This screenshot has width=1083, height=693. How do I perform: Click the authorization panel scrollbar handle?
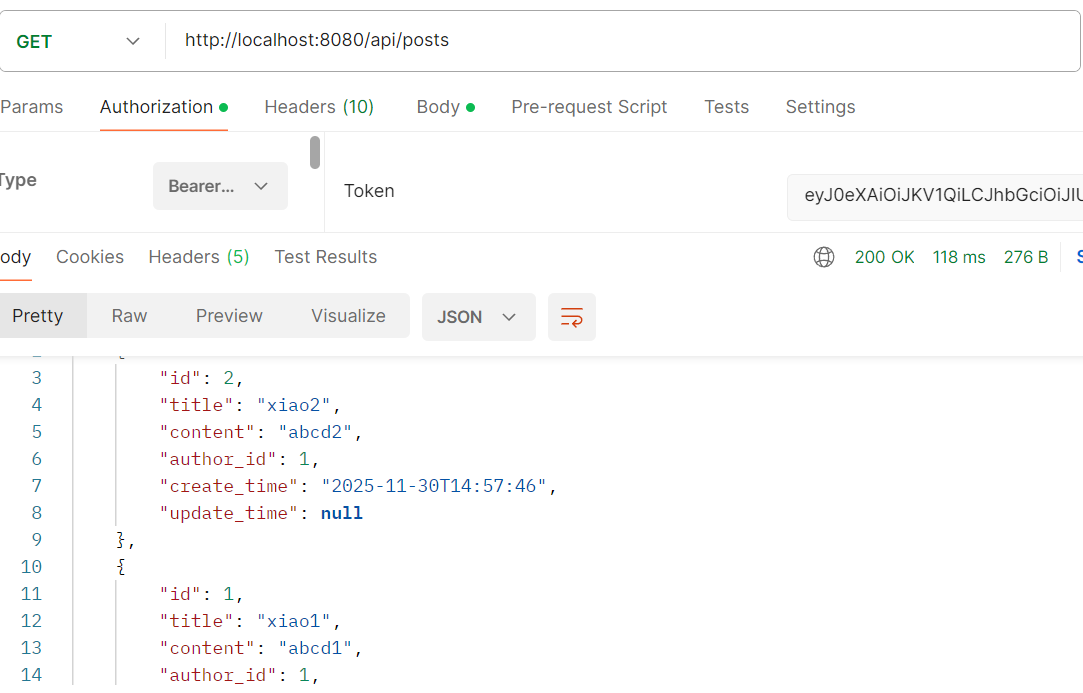pos(315,152)
